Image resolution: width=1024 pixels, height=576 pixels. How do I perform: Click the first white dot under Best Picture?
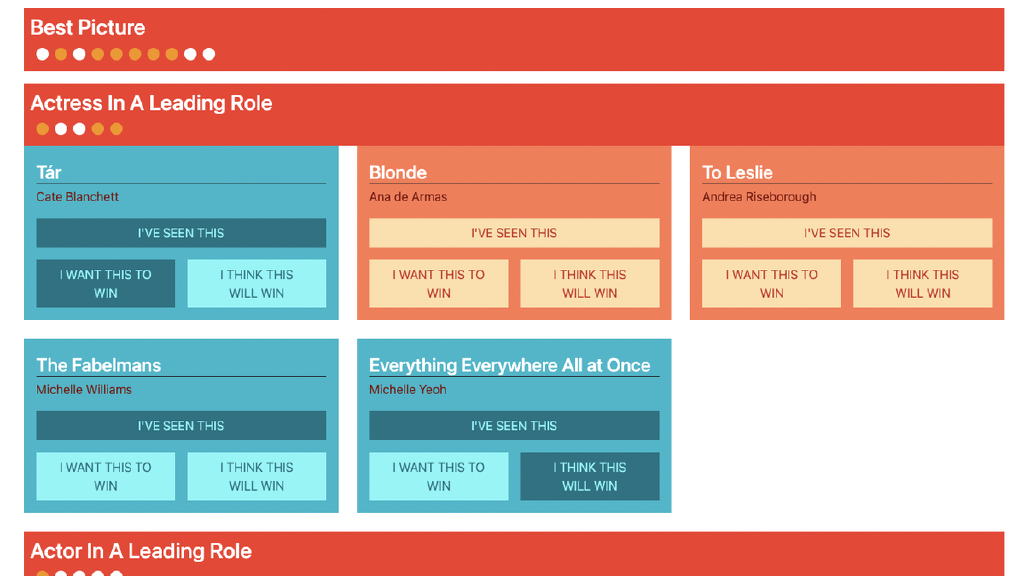point(42,54)
